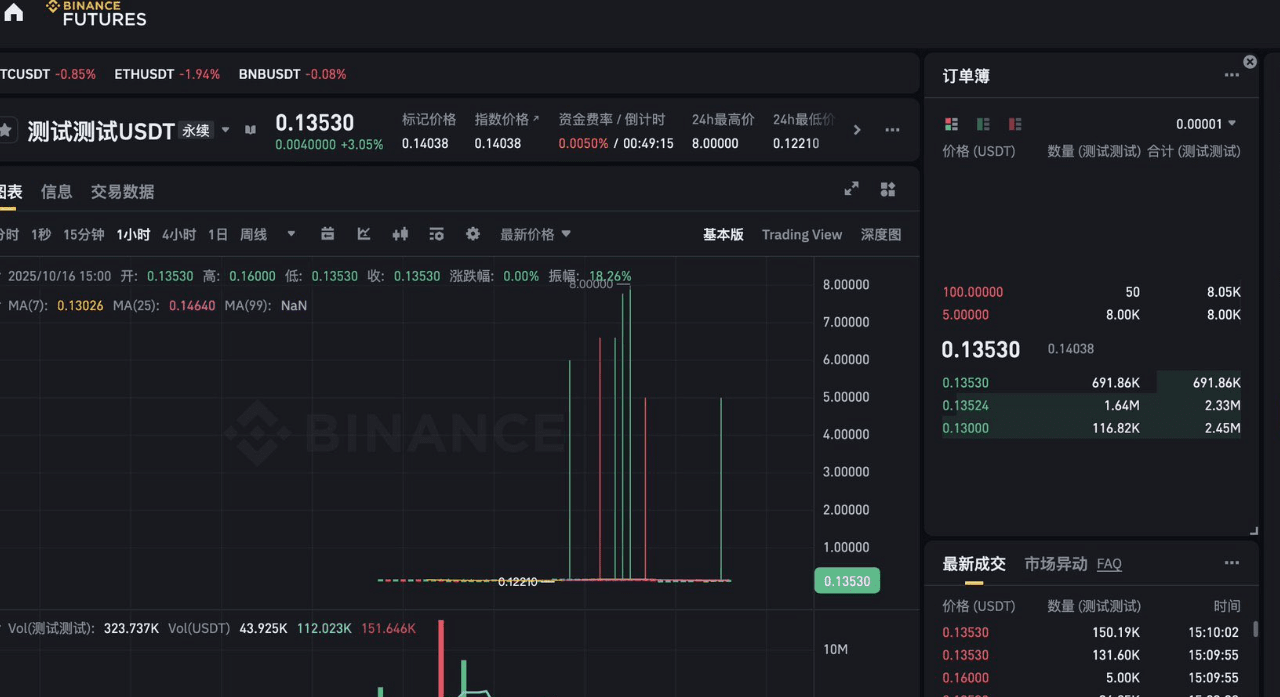
Task: Select the 4小时 timeframe
Action: (179, 234)
